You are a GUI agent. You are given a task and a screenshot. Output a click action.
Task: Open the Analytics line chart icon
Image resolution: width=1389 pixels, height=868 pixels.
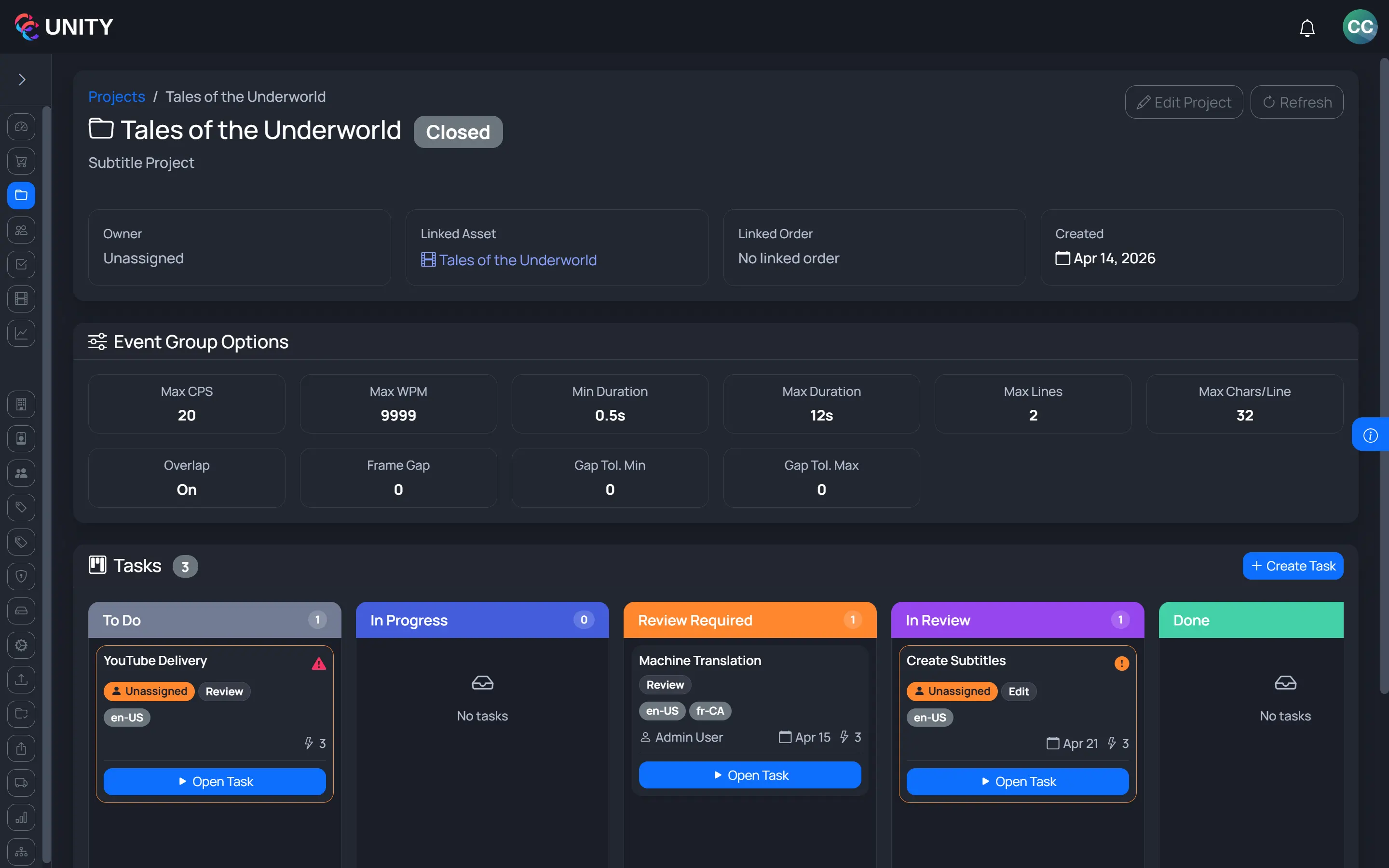(21, 333)
